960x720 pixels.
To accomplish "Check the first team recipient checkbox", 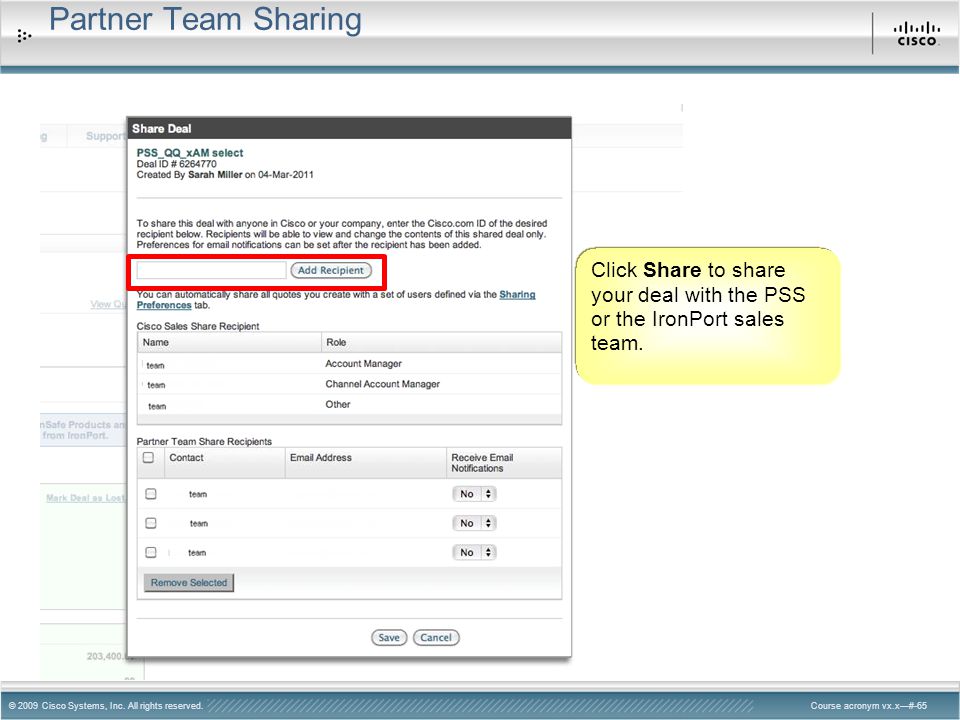I will coord(151,493).
